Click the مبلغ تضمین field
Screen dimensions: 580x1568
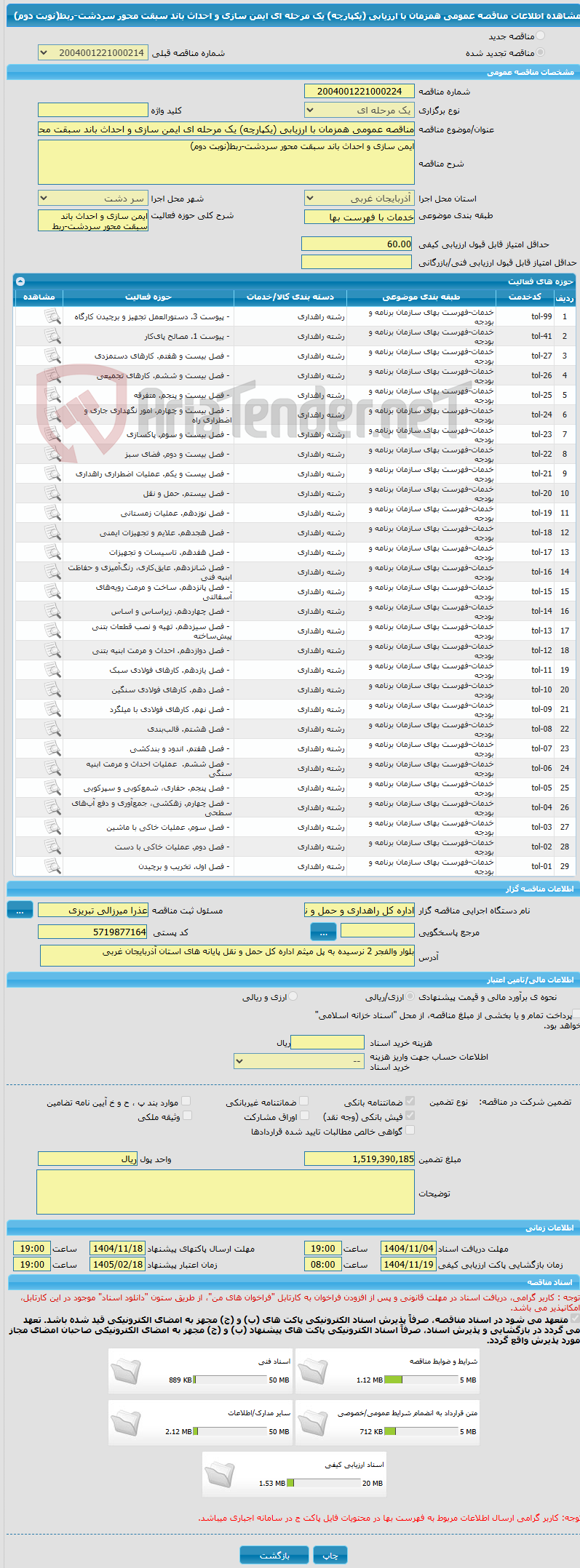359,1159
